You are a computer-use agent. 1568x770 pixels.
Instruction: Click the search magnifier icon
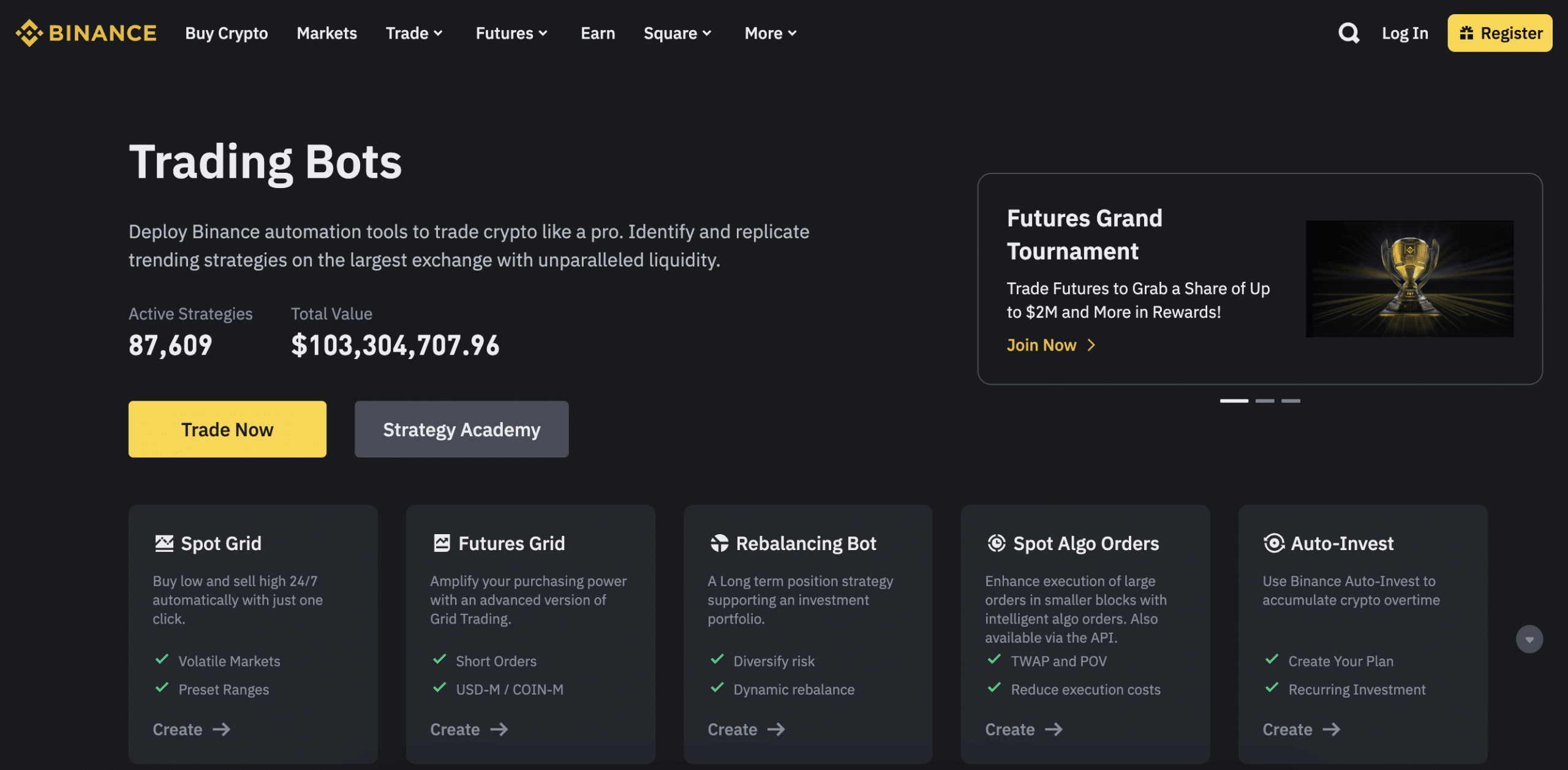click(x=1349, y=33)
